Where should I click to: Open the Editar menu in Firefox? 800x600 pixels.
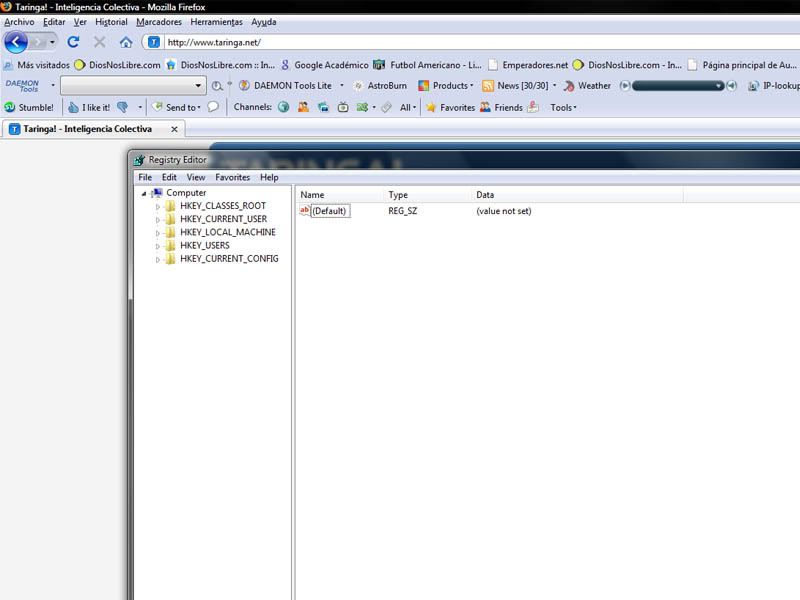click(x=54, y=22)
